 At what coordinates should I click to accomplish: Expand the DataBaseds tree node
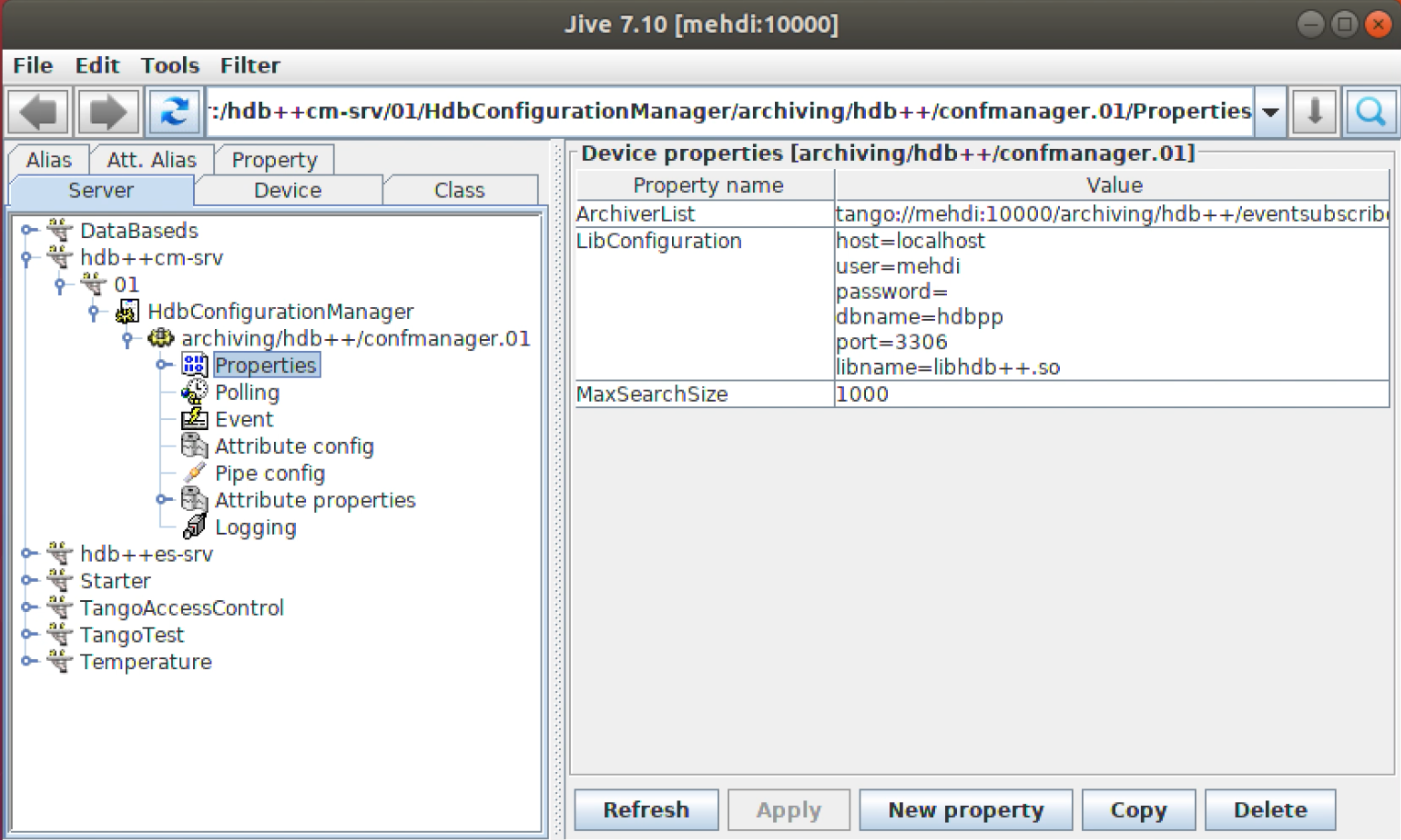28,230
